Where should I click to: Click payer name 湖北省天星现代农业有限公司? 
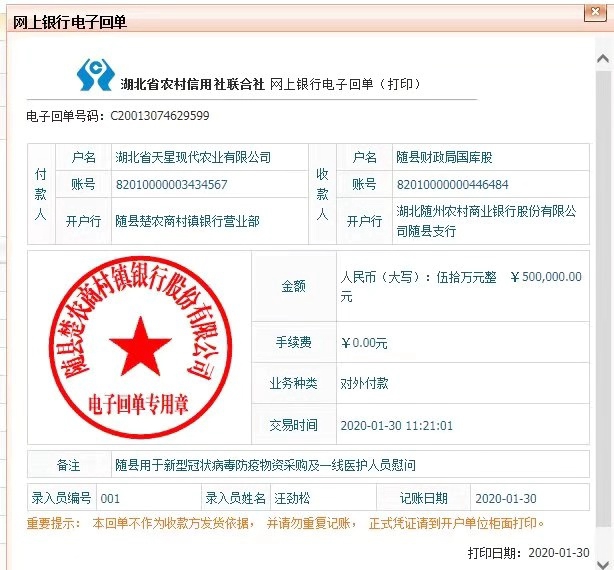(x=193, y=157)
